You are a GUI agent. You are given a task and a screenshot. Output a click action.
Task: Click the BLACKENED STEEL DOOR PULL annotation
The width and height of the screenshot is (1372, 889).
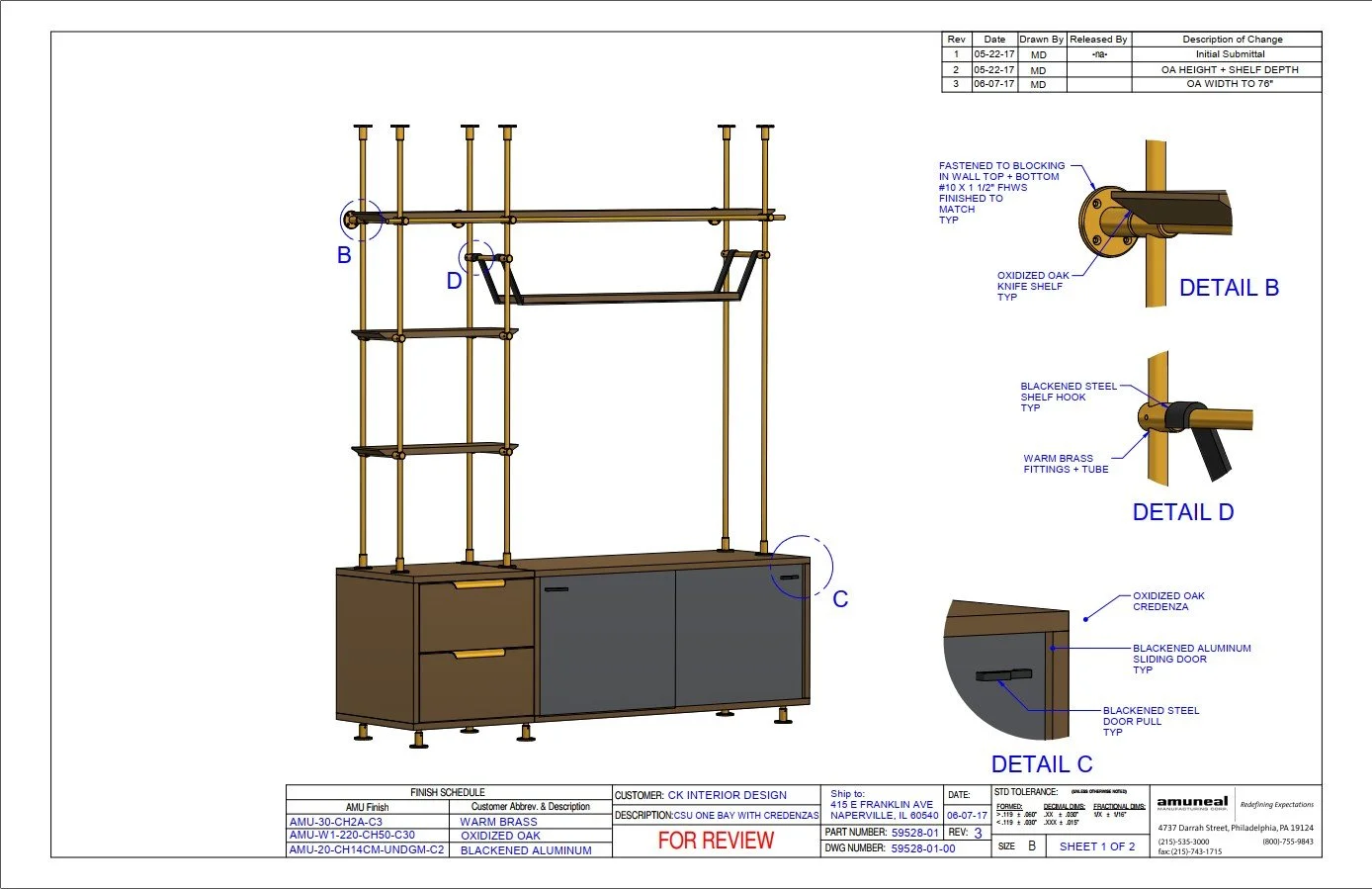coord(1151,721)
